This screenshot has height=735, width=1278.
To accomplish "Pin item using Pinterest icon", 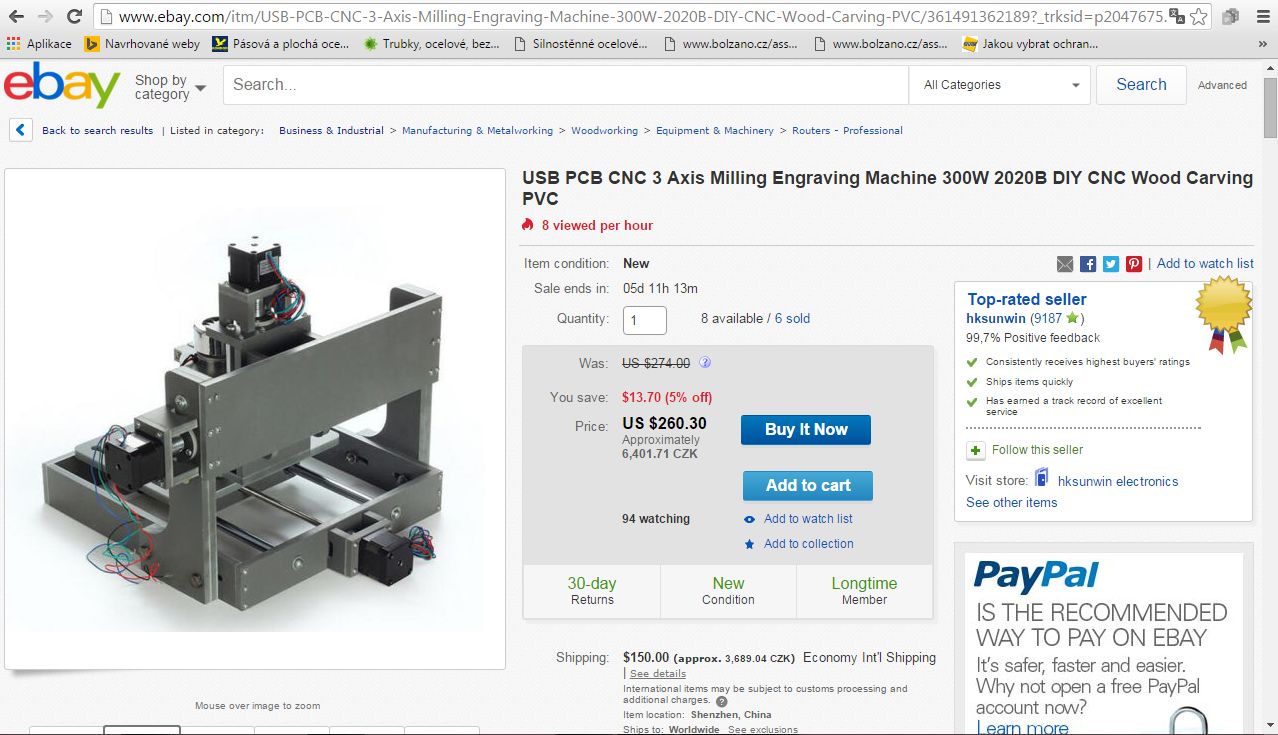I will click(x=1134, y=264).
